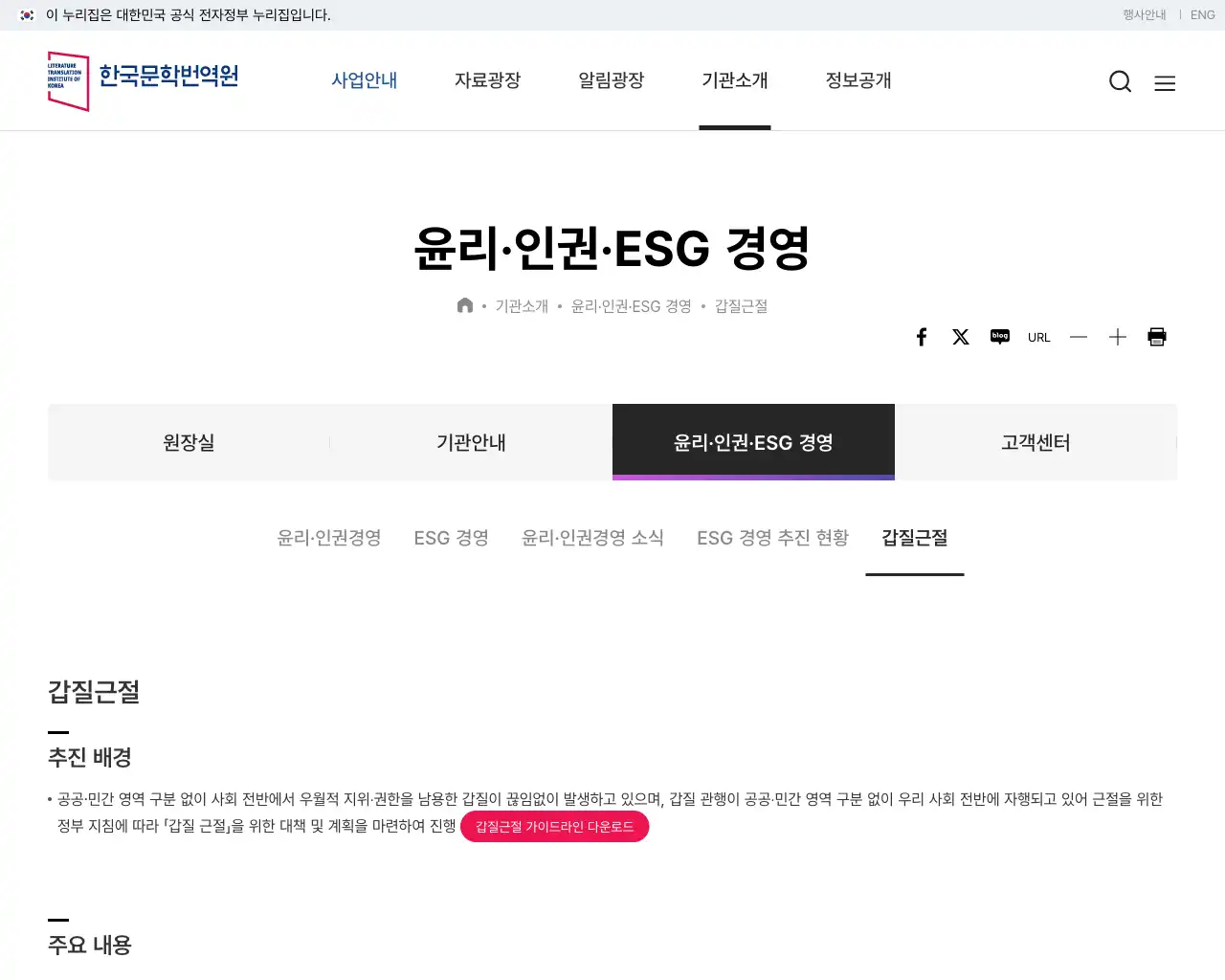Screen dimensions: 1225x980
Task: Open the hamburger full menu icon
Action: [1165, 83]
